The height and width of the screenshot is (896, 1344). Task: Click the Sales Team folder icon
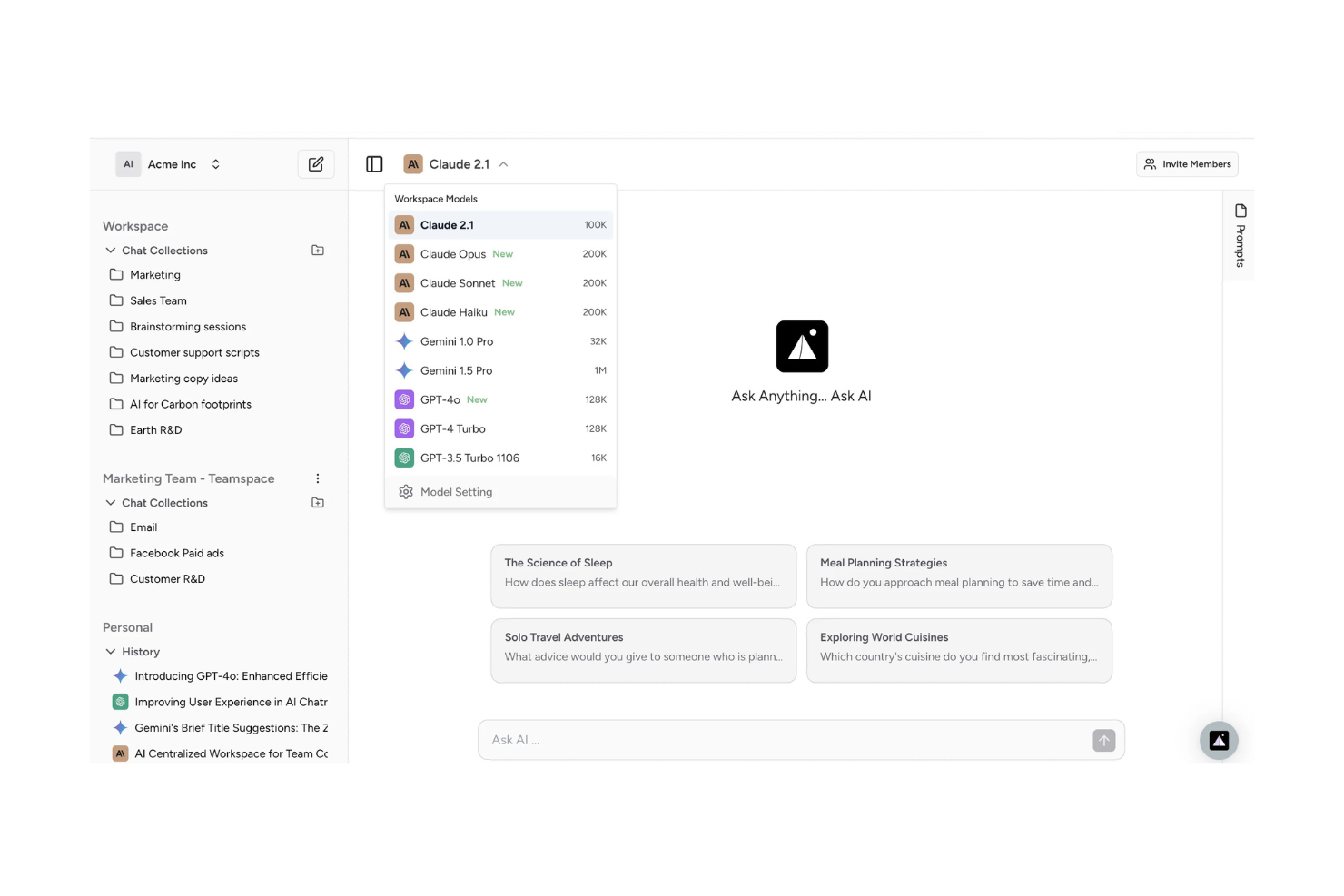point(116,300)
